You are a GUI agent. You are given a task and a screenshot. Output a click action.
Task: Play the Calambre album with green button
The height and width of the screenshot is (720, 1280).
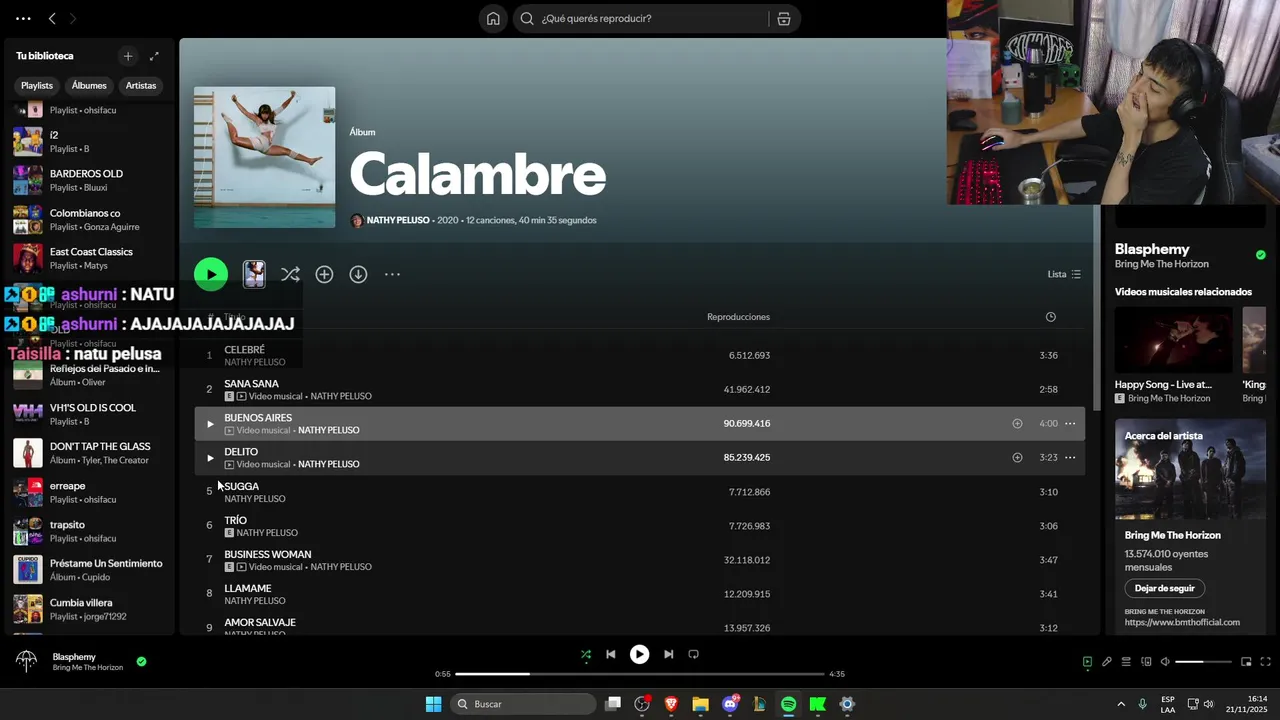click(211, 274)
